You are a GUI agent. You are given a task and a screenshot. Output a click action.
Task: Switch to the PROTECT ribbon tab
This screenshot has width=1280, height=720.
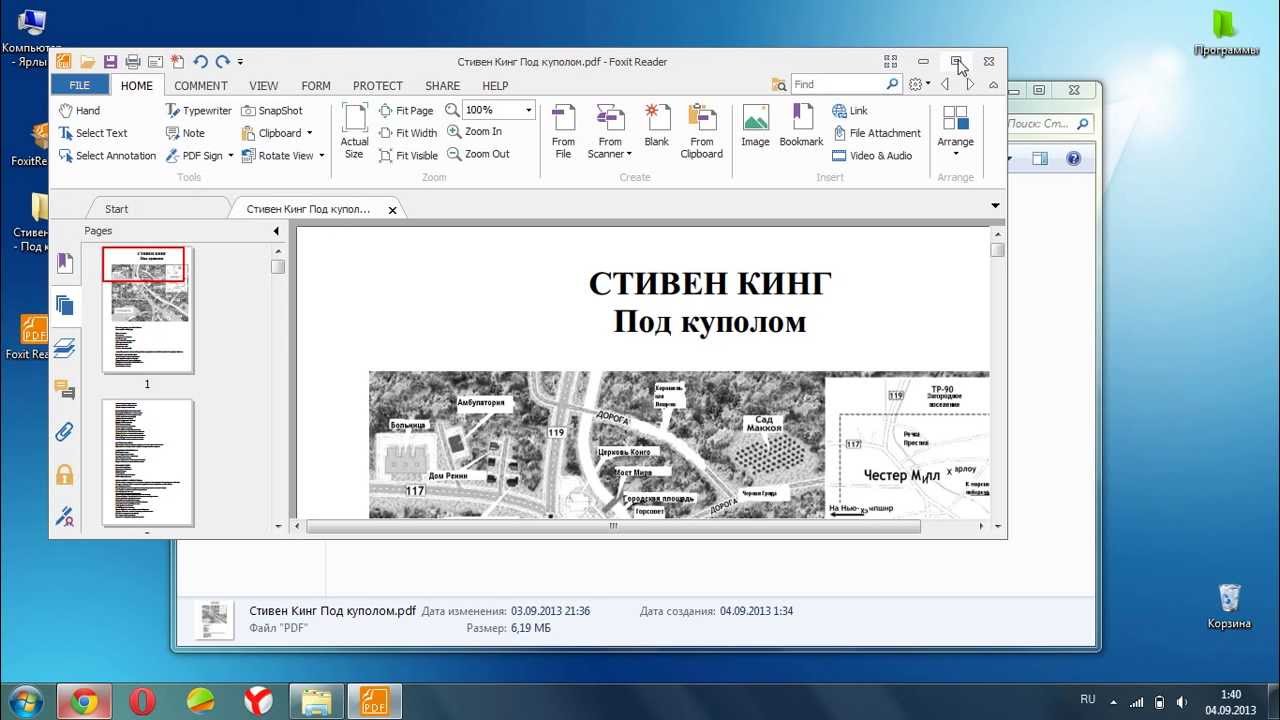(x=378, y=86)
